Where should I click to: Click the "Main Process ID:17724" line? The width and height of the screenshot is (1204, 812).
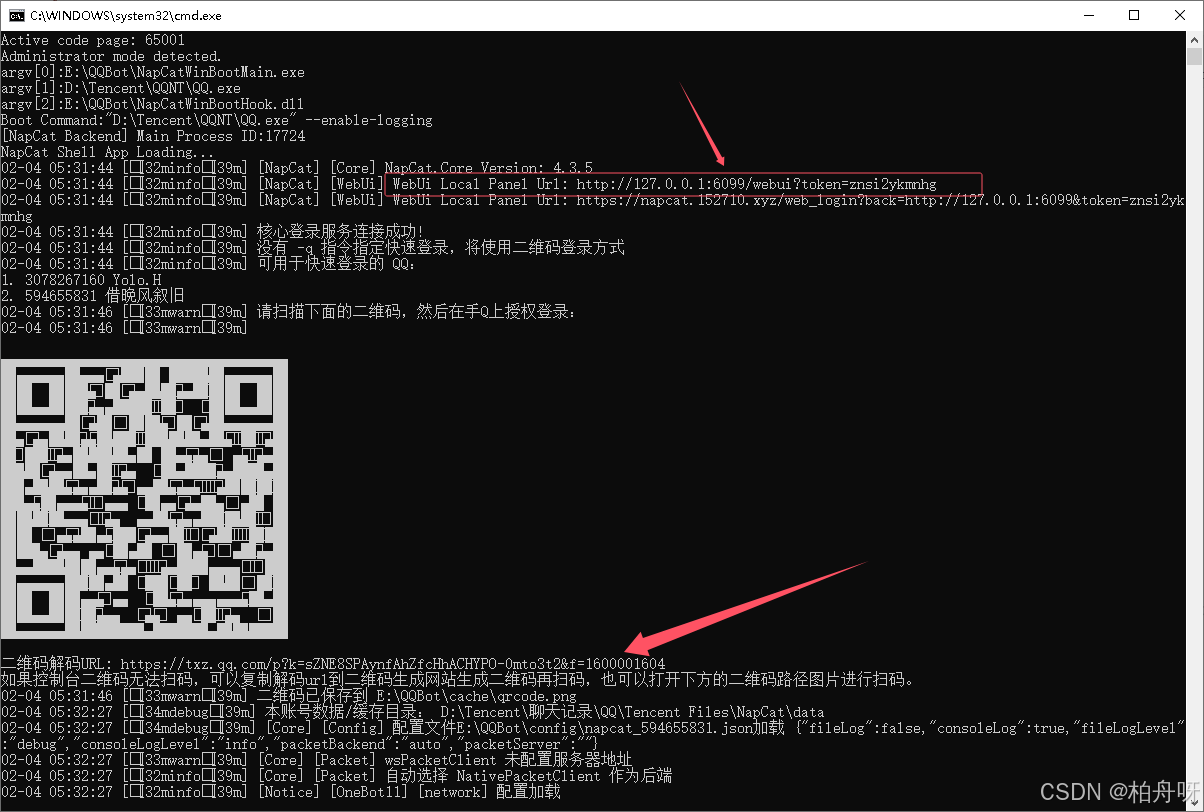point(153,136)
